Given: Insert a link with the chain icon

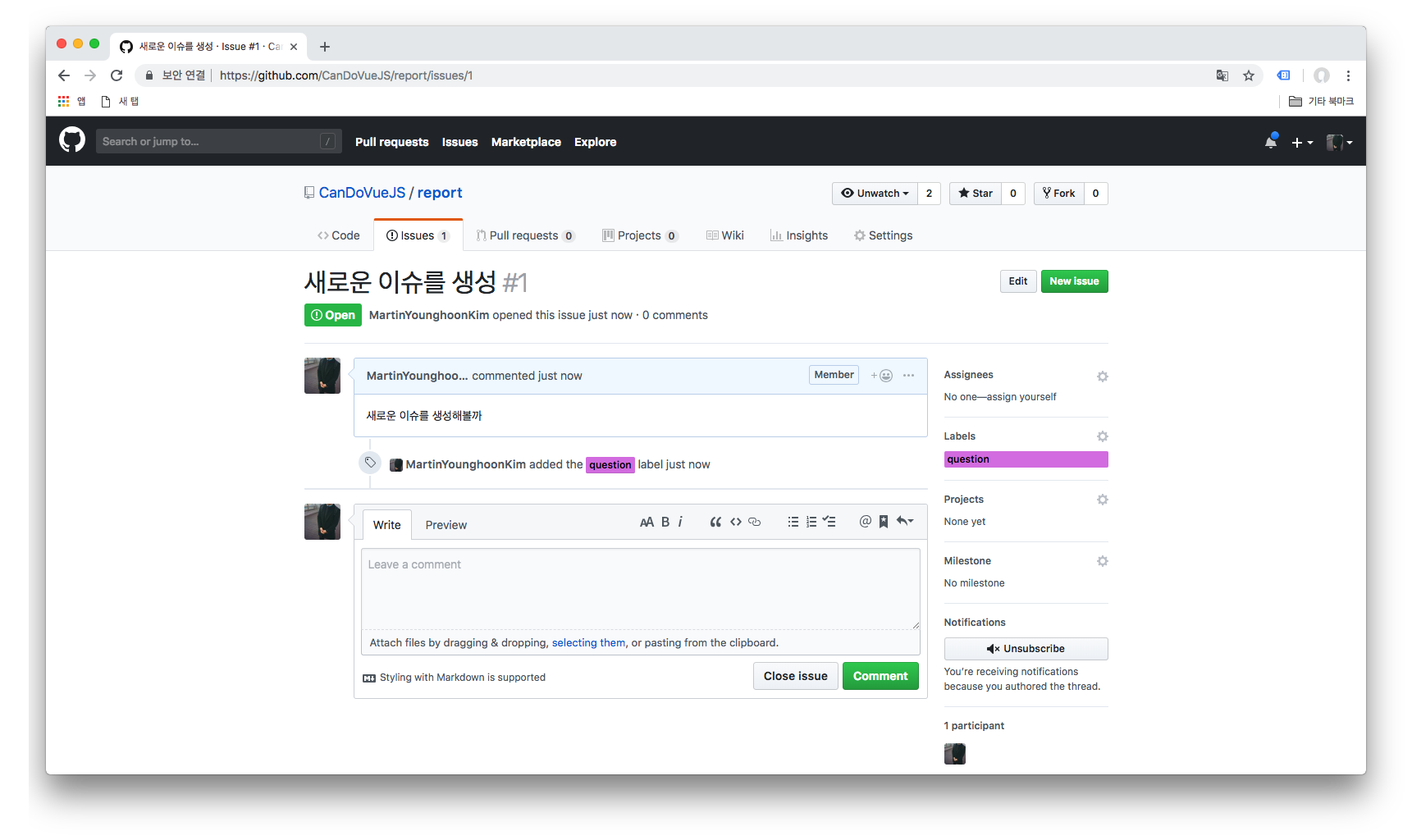Looking at the screenshot, I should point(755,522).
